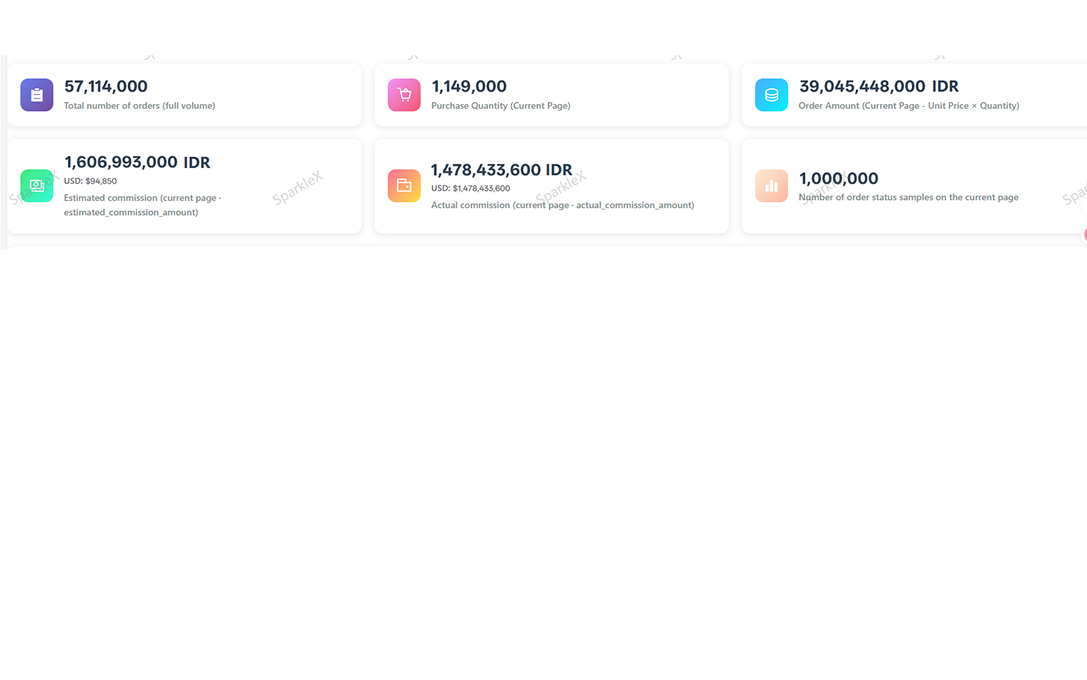Click the purple clipboard total orders icon
The height and width of the screenshot is (680, 1087).
pyautogui.click(x=37, y=95)
